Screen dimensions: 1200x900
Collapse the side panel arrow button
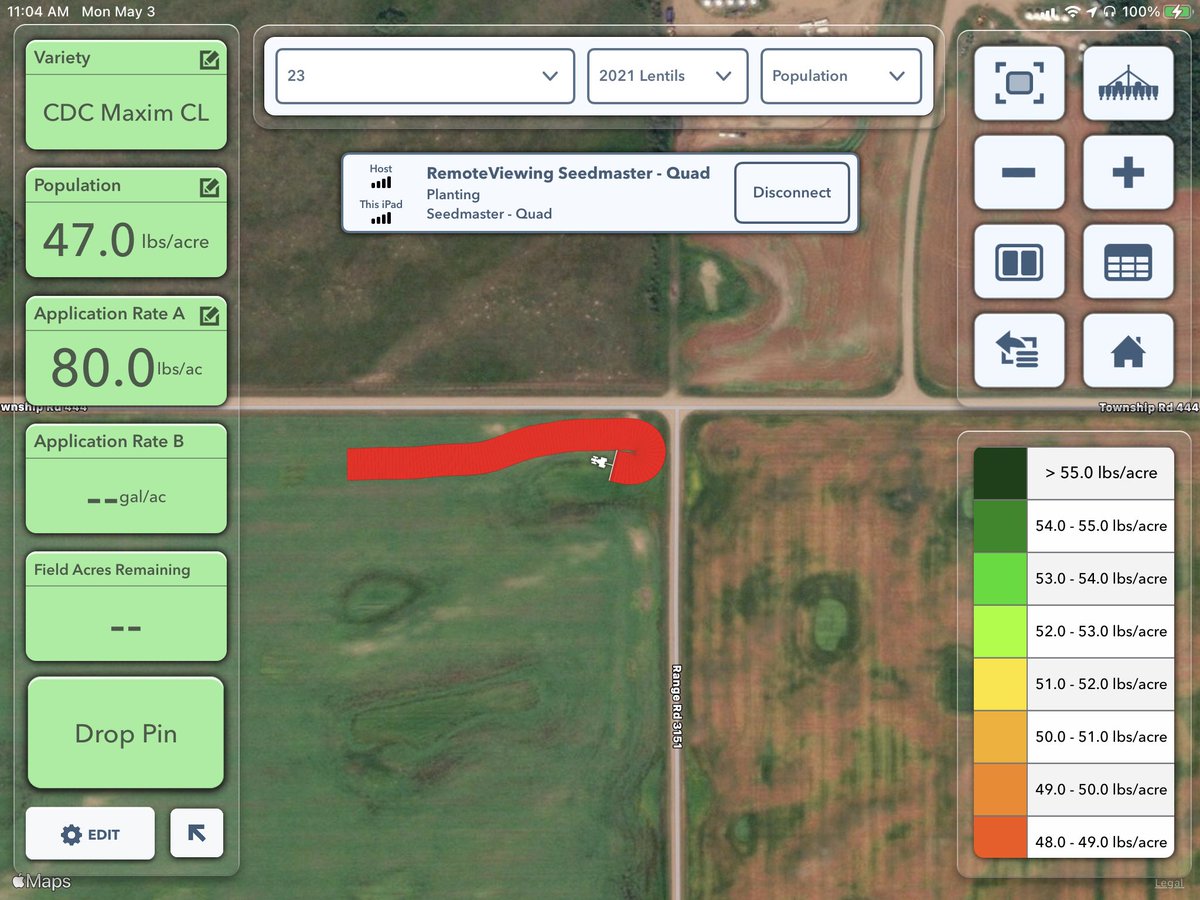point(197,833)
